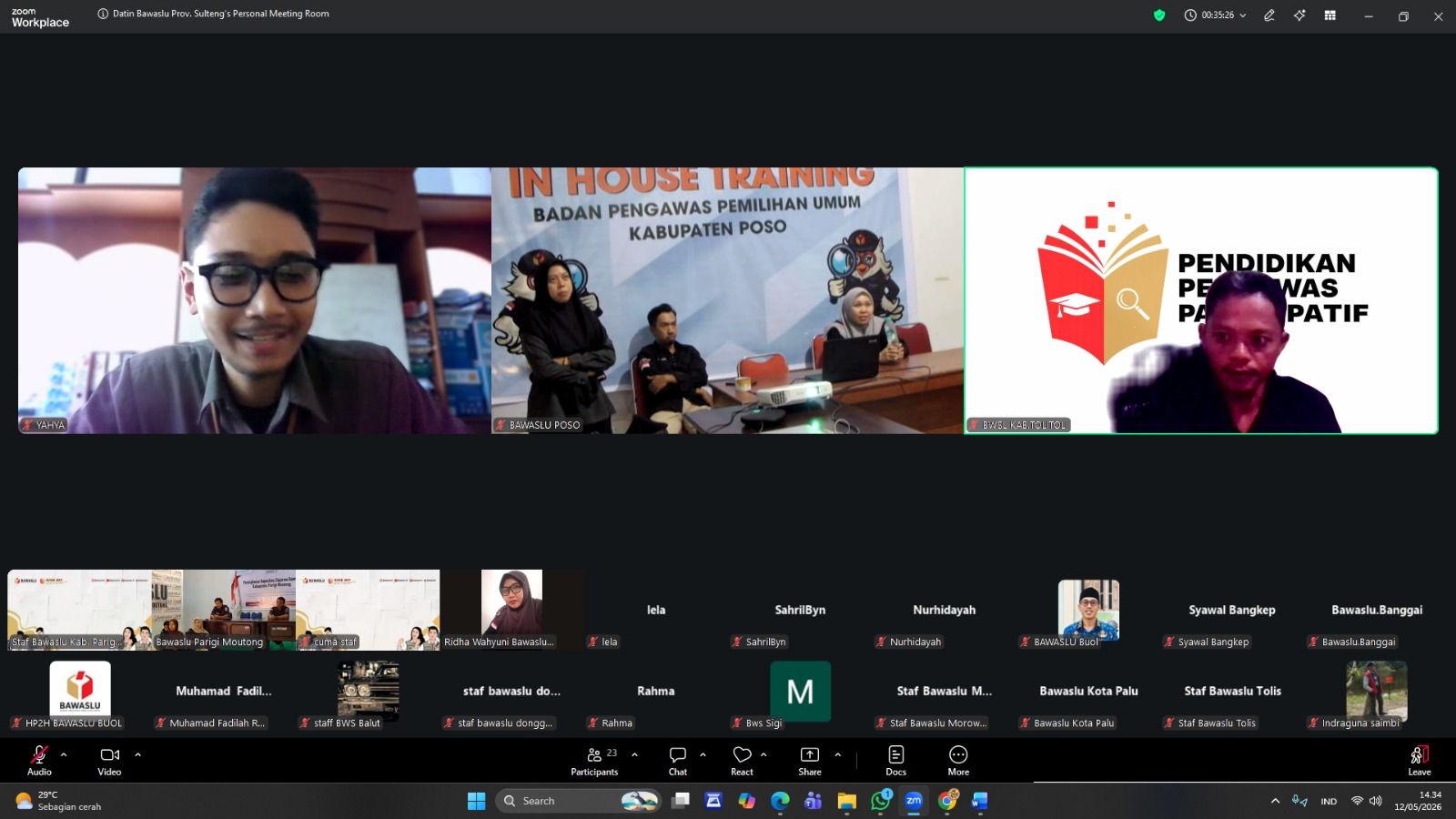Switch input language IND
The height and width of the screenshot is (819, 1456).
1329,801
